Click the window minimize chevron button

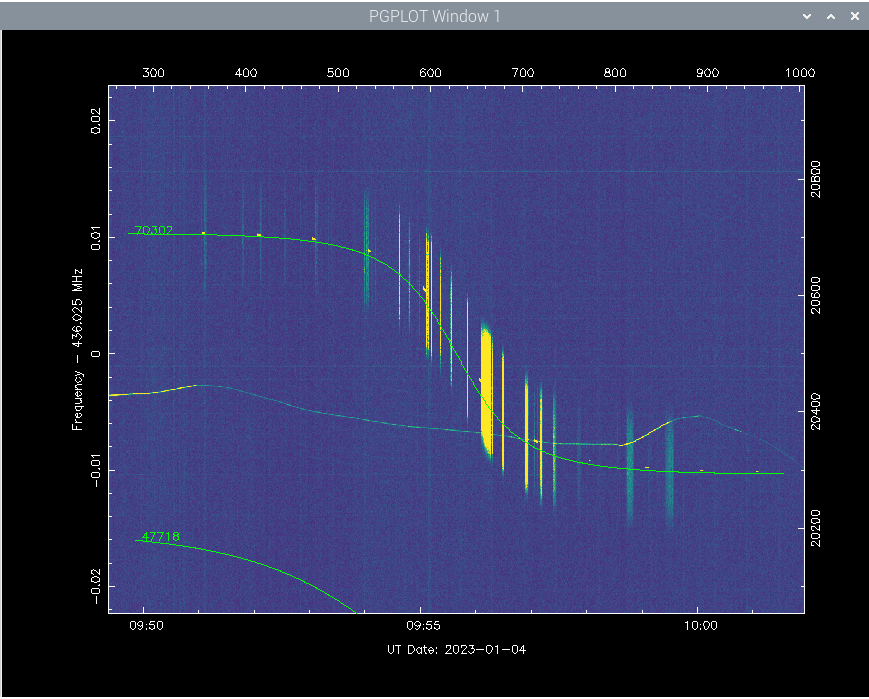tap(807, 17)
